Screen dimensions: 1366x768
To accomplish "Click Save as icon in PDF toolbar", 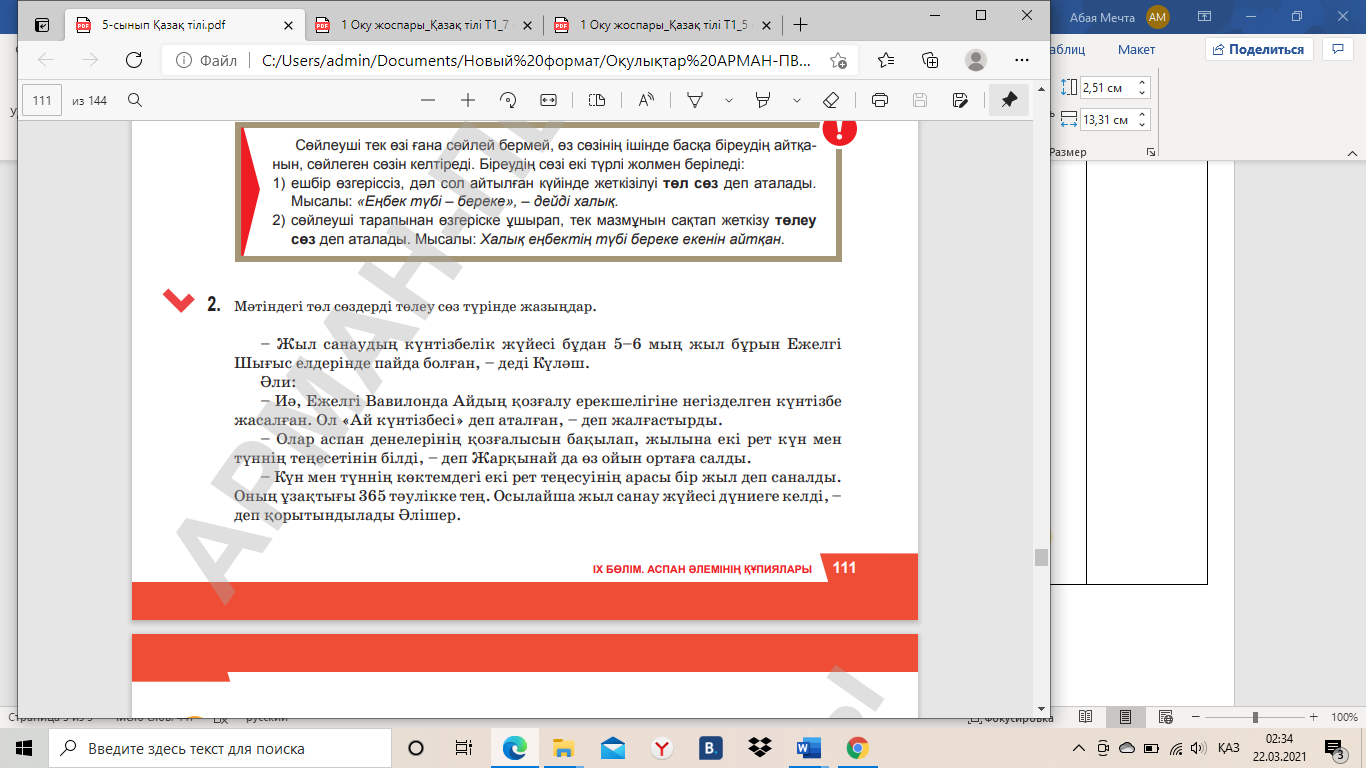I will (960, 100).
